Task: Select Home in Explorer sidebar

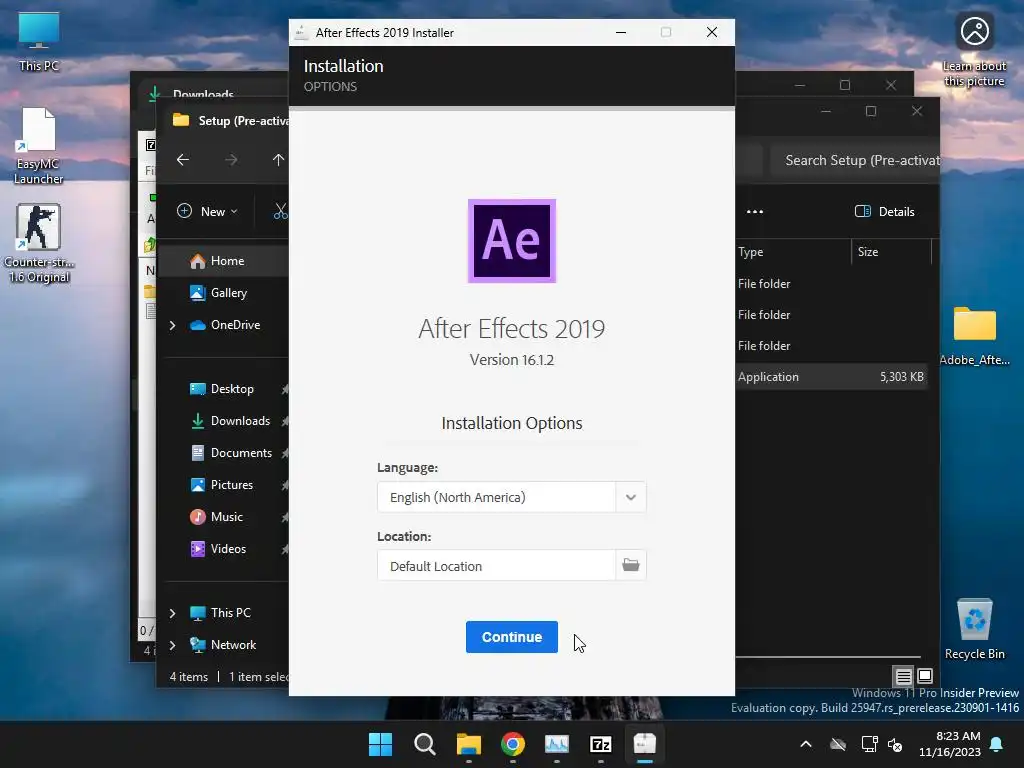Action: (x=225, y=261)
